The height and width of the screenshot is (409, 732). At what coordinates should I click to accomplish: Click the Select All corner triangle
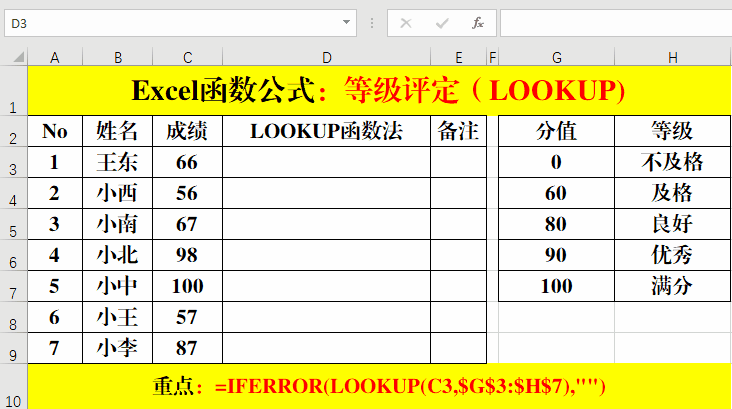point(19,57)
